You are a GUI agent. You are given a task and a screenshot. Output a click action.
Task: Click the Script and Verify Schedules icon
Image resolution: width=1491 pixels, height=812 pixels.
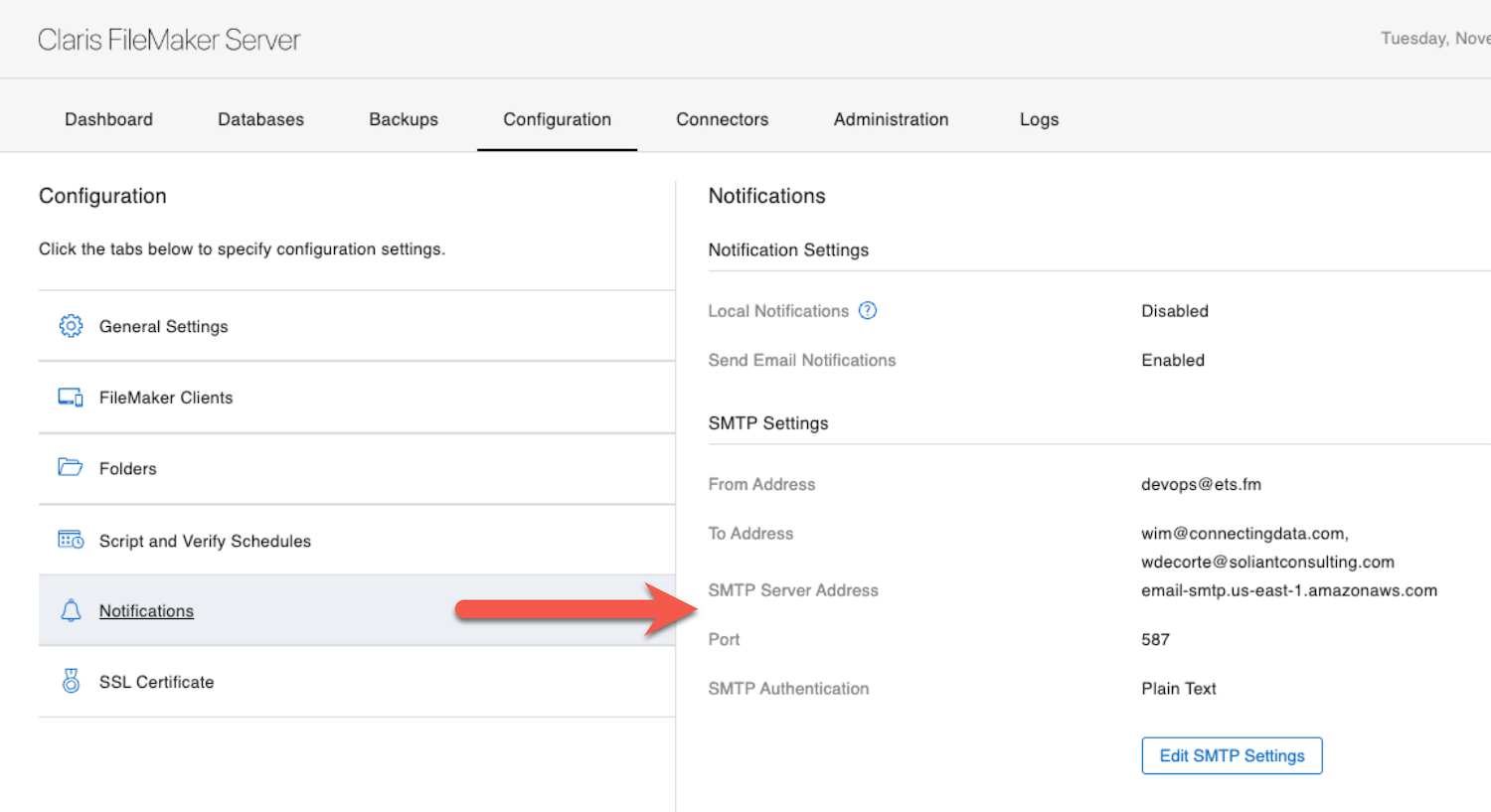(71, 540)
